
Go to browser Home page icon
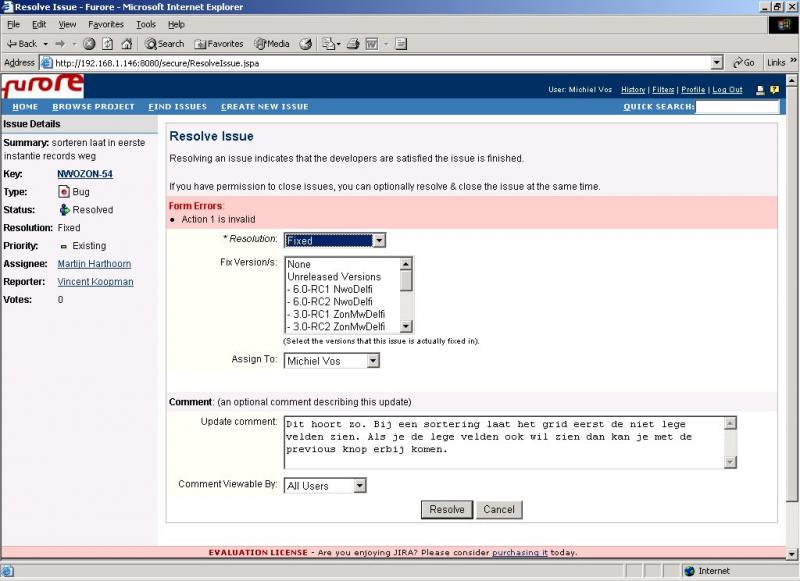point(126,44)
